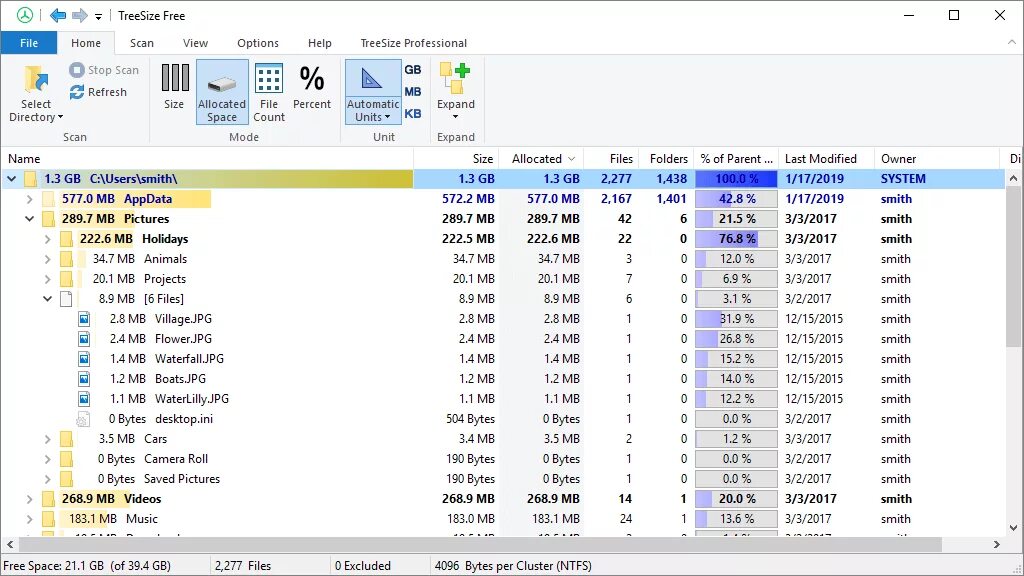The width and height of the screenshot is (1024, 576).
Task: Expand the AppData folder node
Action: tap(29, 199)
